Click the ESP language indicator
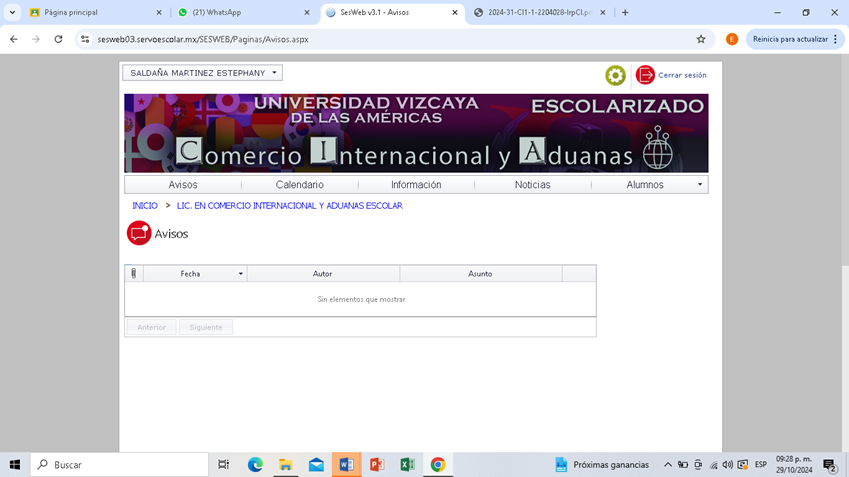Viewport: 849px width, 477px height. click(x=761, y=465)
